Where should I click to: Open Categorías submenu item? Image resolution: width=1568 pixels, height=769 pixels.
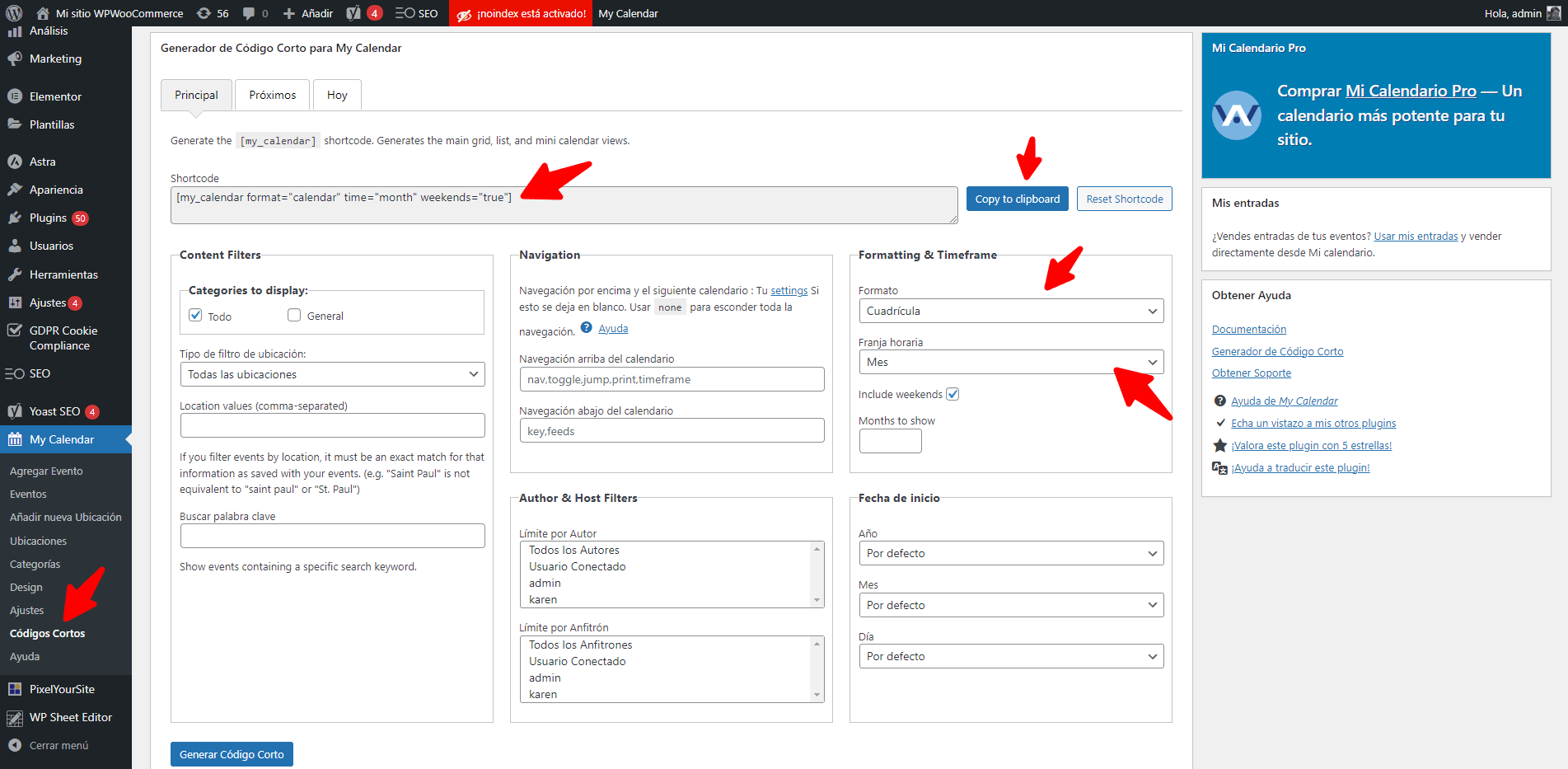point(35,565)
